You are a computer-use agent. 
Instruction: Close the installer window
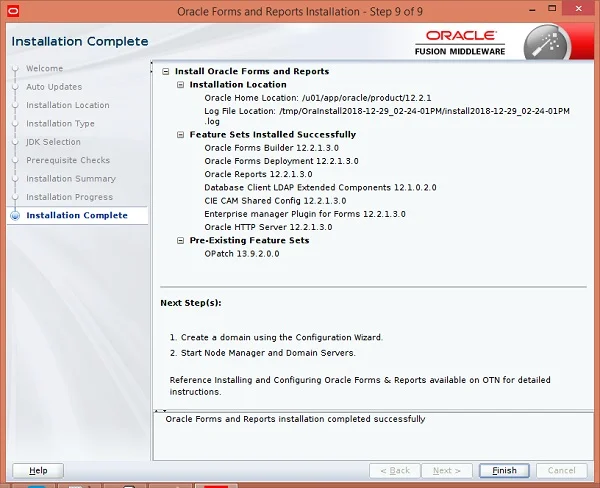pyautogui.click(x=579, y=8)
